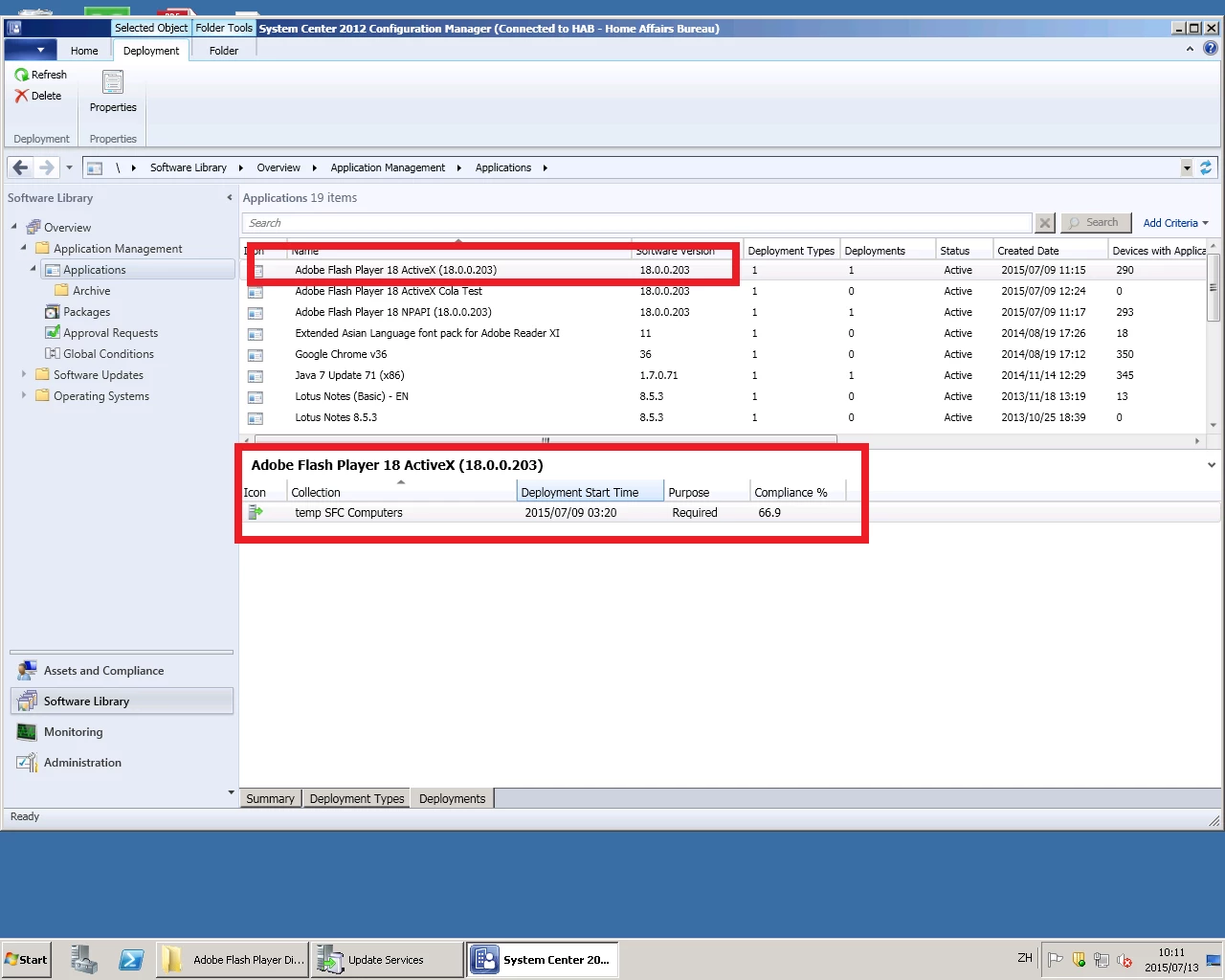Click in the Search input field
Screen dimensions: 1225x980
637,223
